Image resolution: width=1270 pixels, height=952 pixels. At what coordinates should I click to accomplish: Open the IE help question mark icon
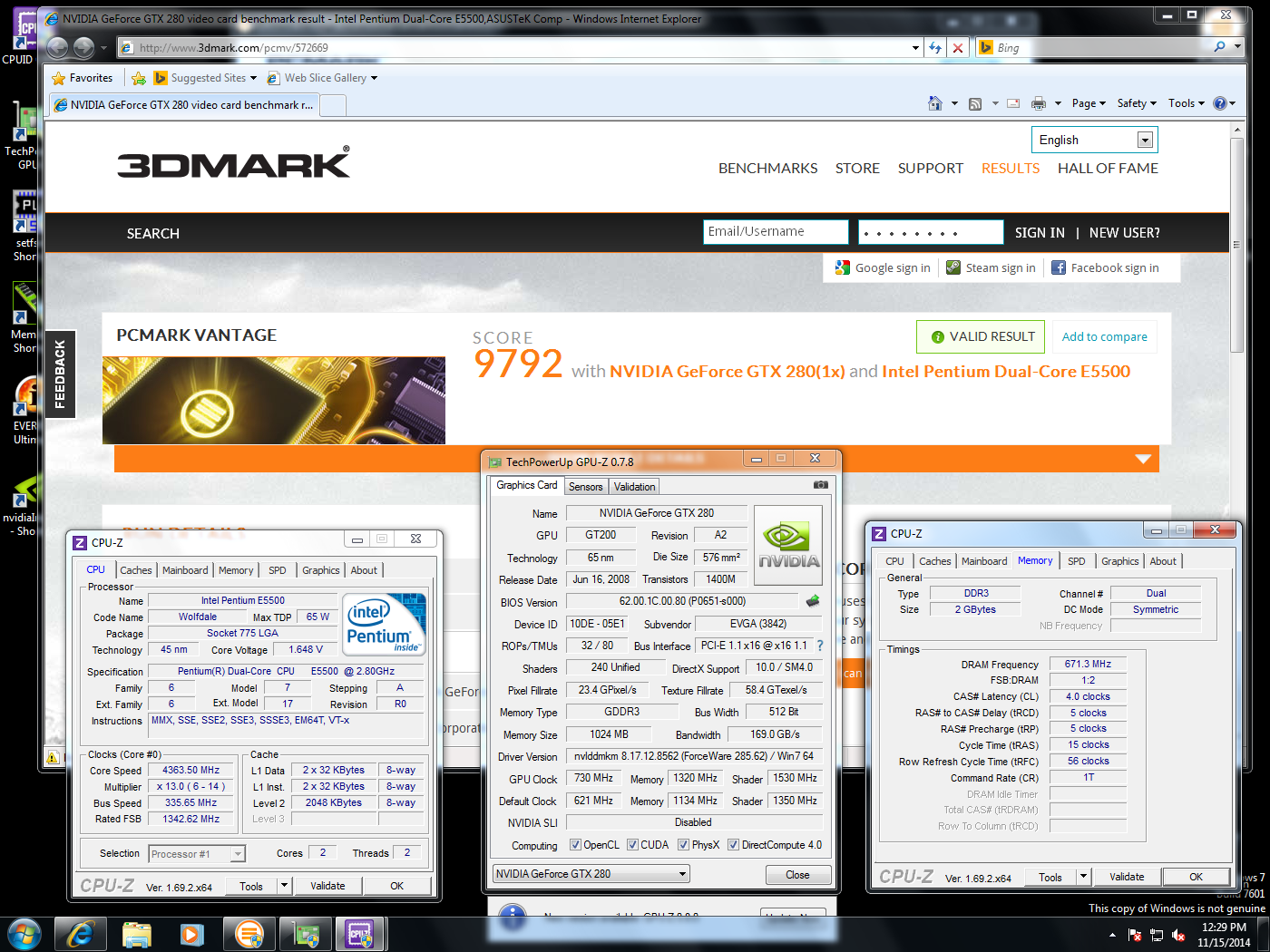[1220, 103]
